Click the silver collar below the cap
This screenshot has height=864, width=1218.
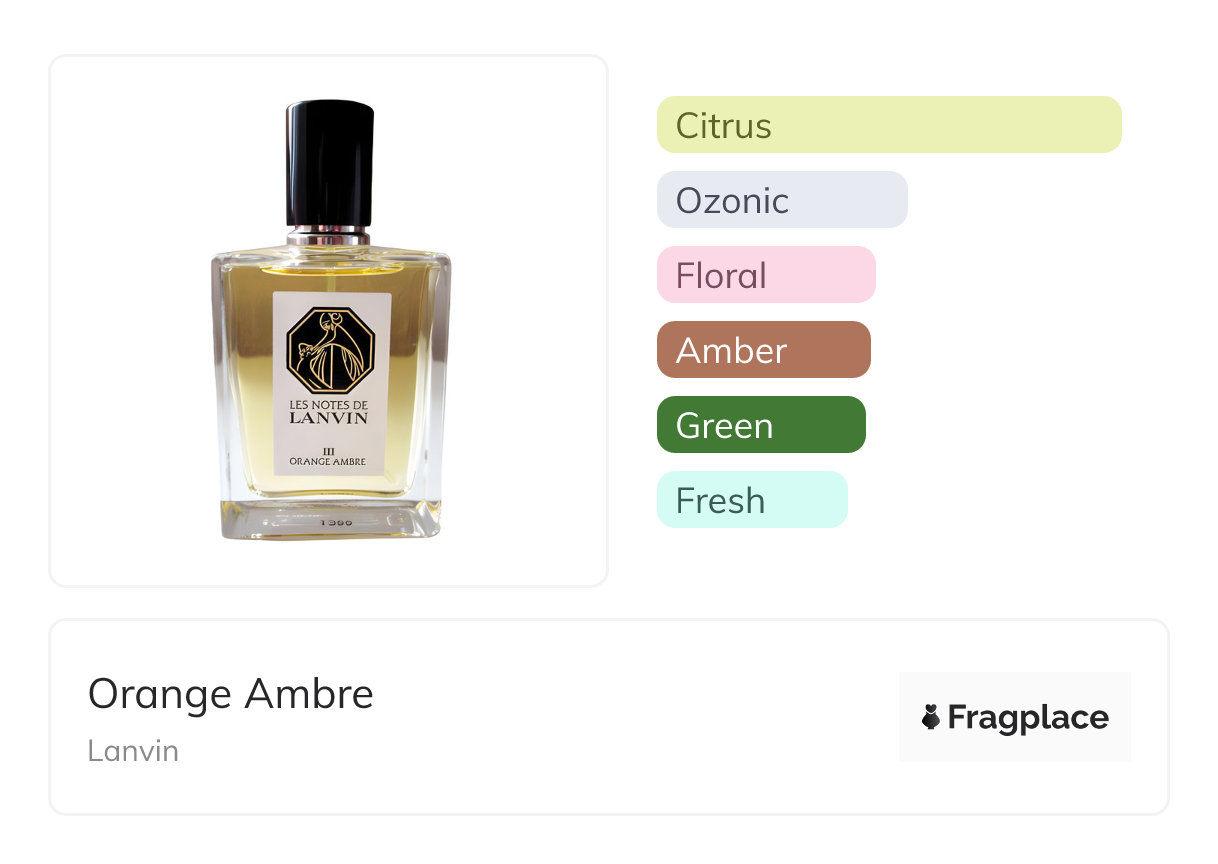329,236
